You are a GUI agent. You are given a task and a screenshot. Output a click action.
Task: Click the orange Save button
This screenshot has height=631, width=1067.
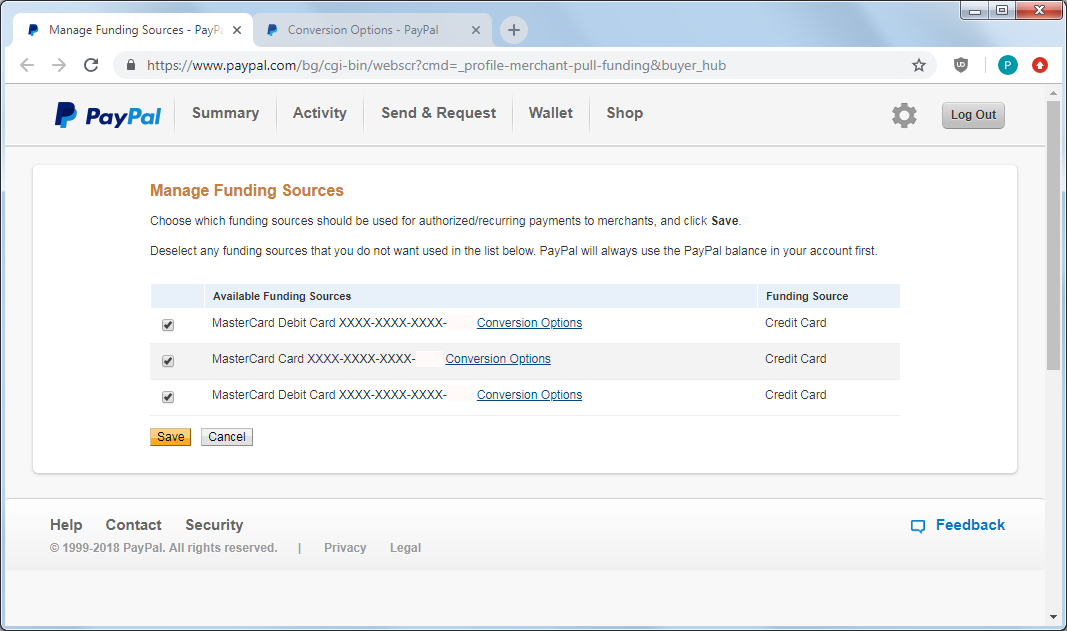pyautogui.click(x=170, y=437)
